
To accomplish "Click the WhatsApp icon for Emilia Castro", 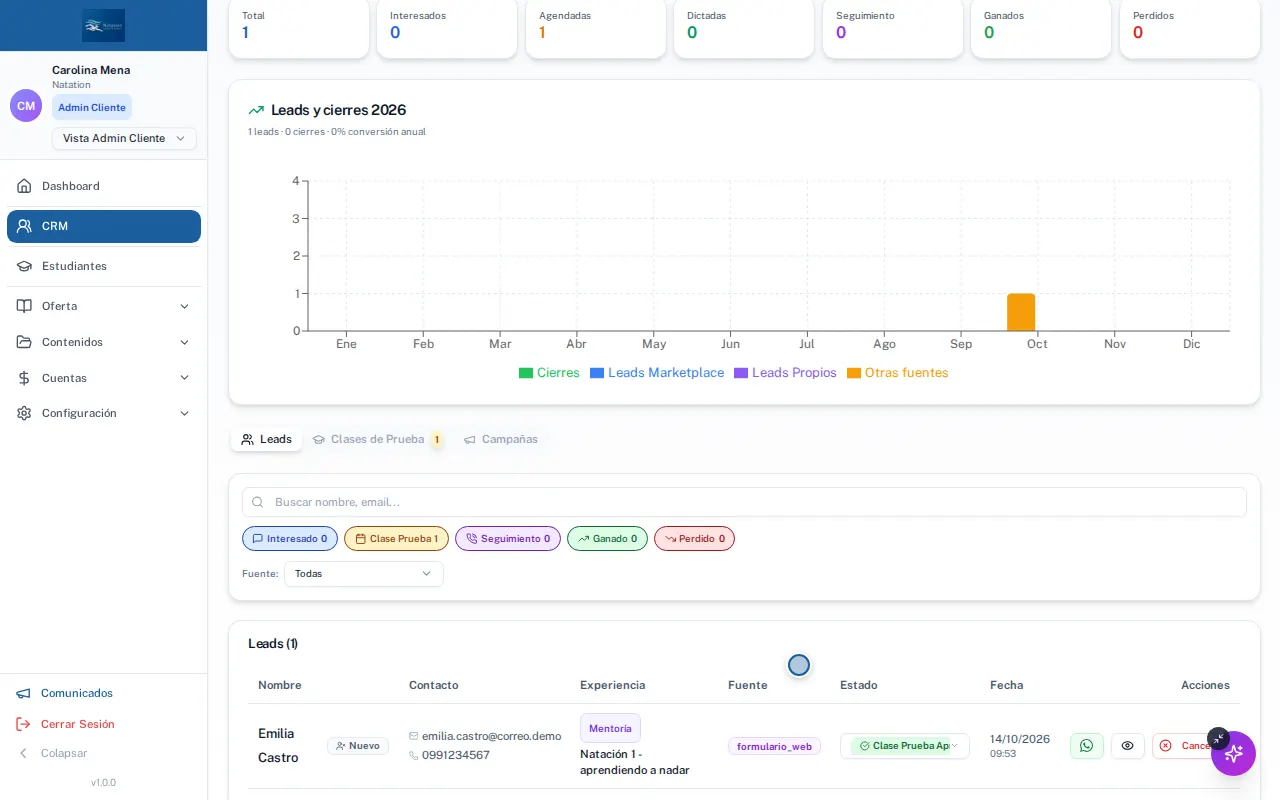I will coord(1087,746).
